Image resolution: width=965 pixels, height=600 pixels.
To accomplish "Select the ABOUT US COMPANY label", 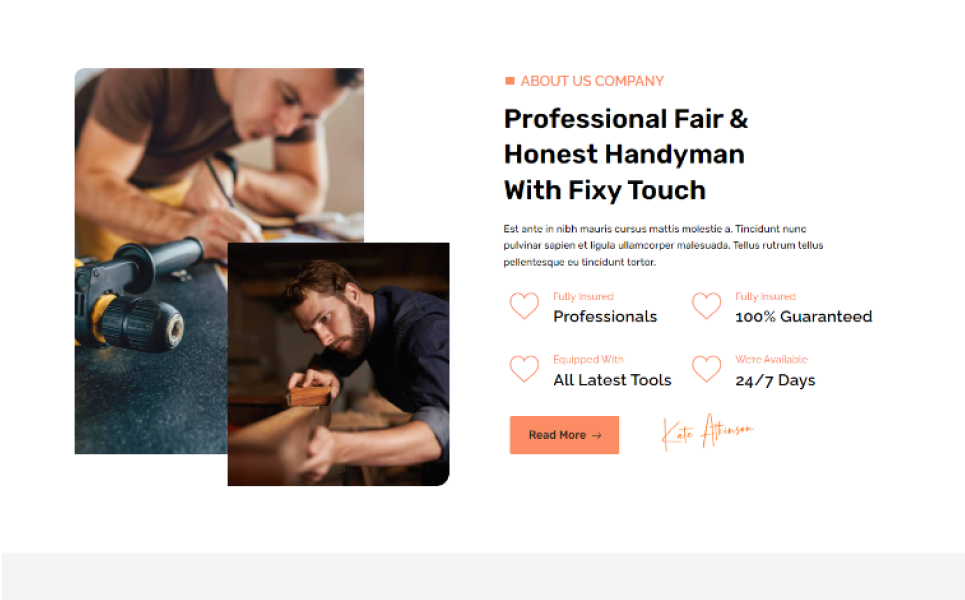I will coord(592,81).
